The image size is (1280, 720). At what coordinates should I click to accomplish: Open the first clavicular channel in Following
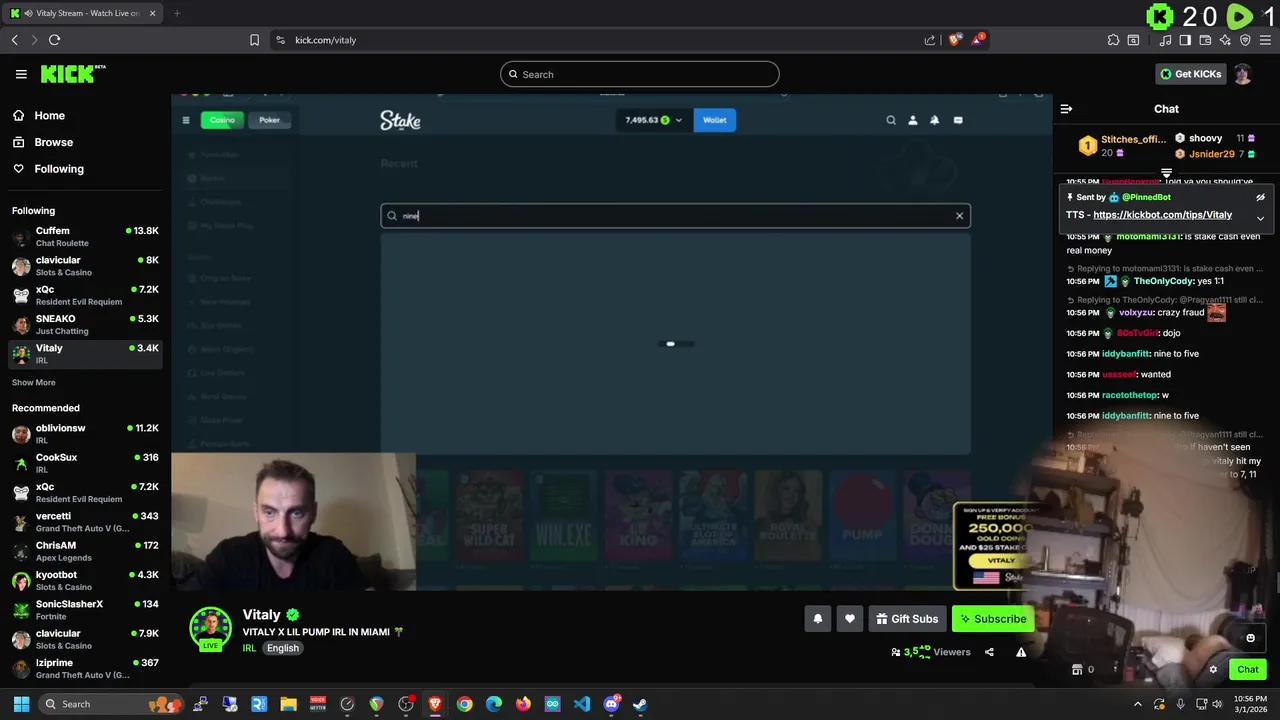85,266
